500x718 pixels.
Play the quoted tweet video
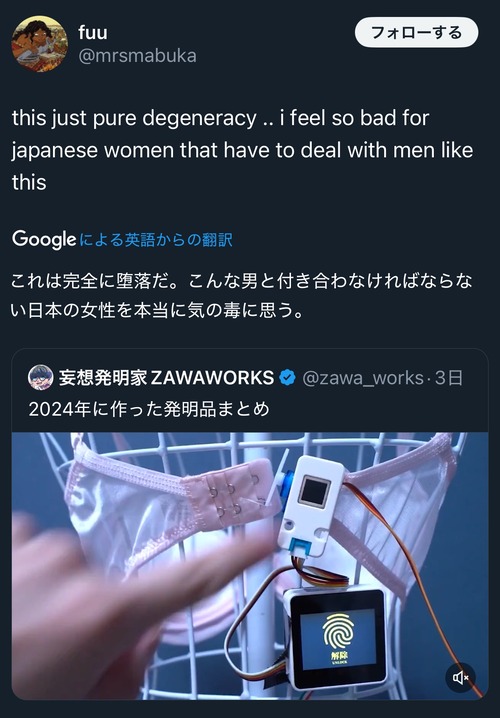coord(250,566)
